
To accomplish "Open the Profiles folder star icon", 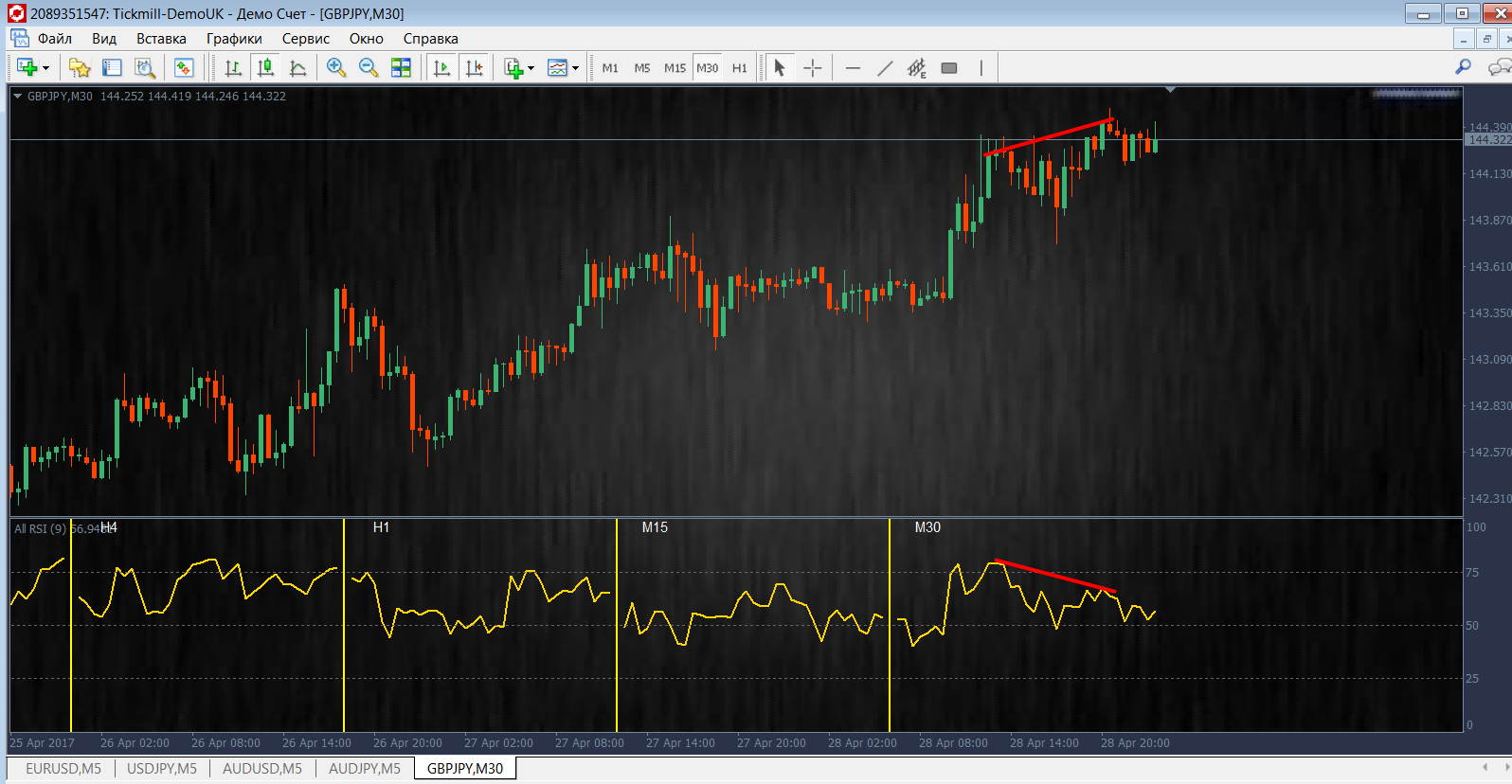I will pyautogui.click(x=80, y=67).
